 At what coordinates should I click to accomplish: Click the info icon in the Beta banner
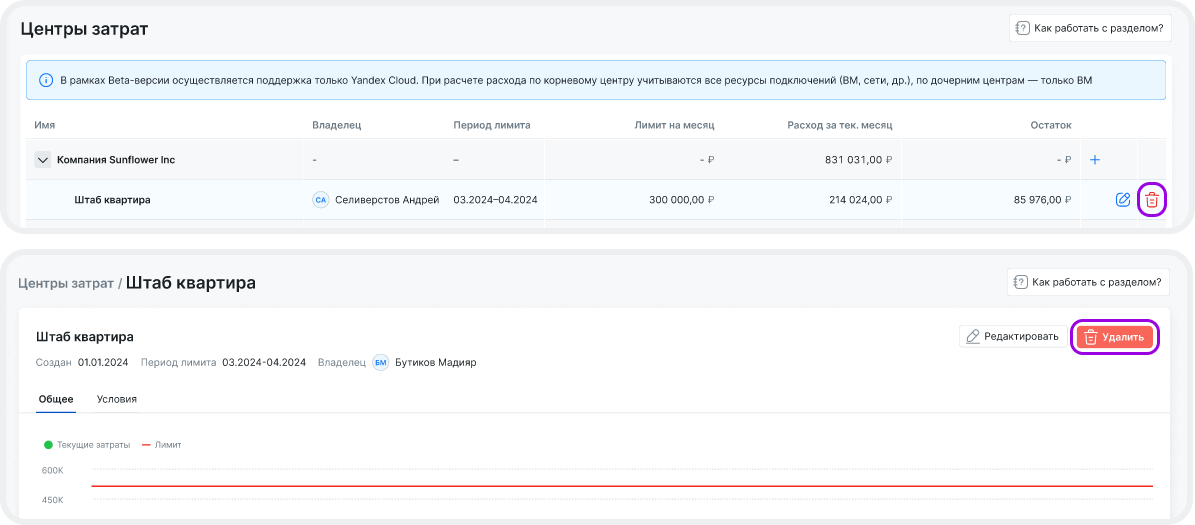pyautogui.click(x=46, y=80)
